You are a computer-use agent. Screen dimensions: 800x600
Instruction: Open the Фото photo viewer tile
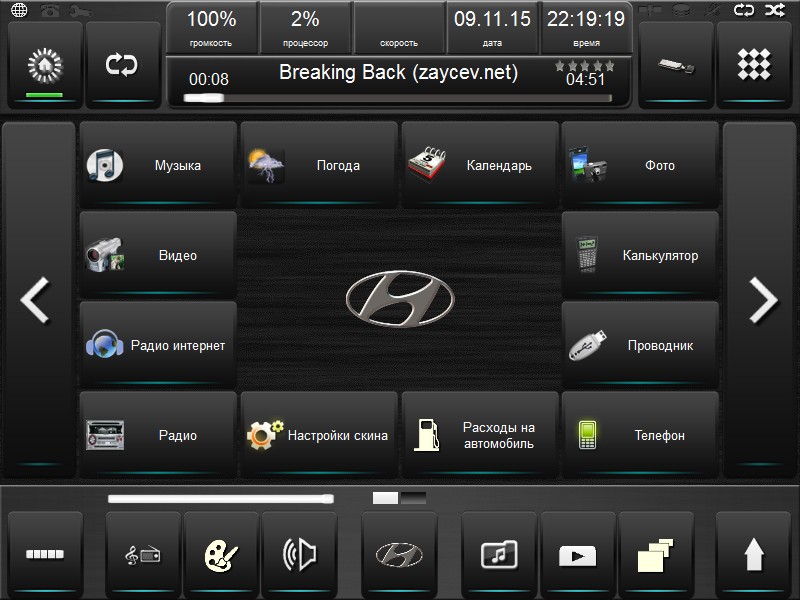pyautogui.click(x=640, y=164)
